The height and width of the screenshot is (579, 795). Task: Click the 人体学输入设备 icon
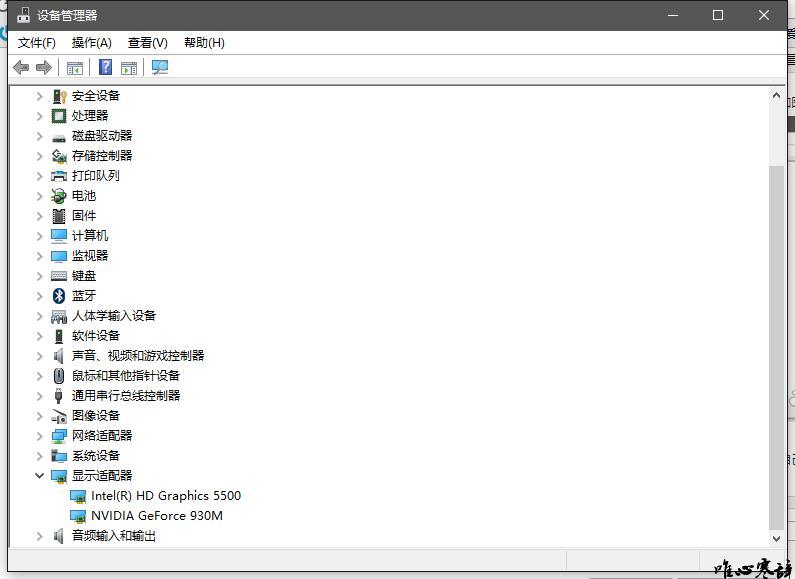pos(59,316)
